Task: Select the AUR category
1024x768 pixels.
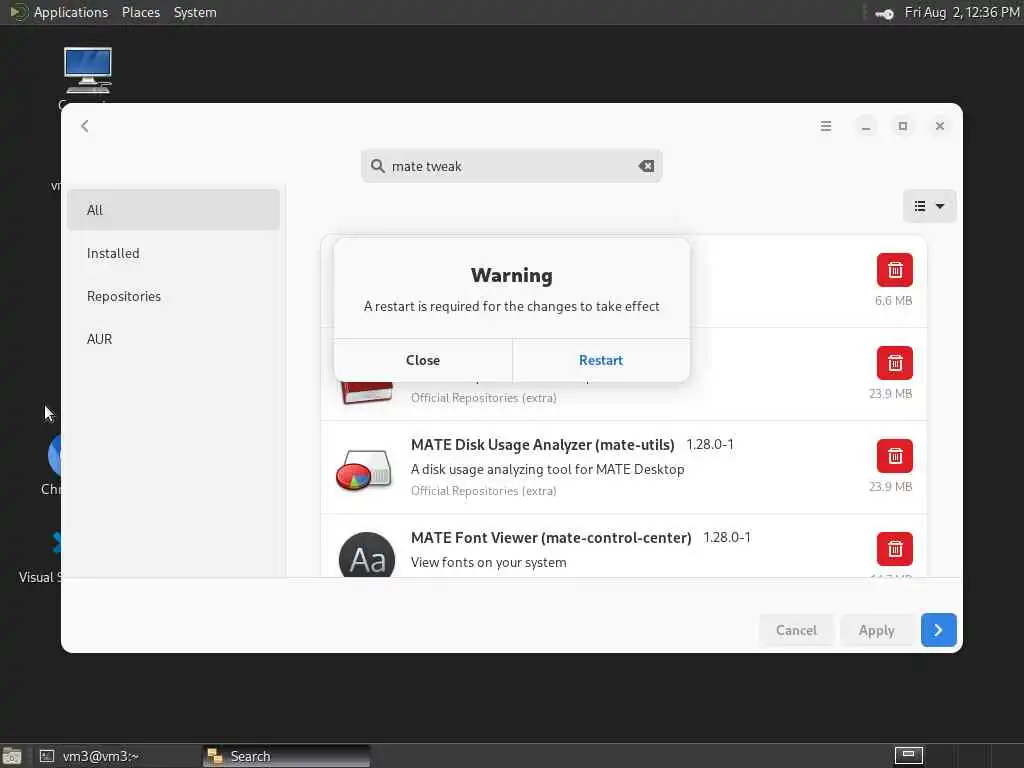Action: click(173, 339)
